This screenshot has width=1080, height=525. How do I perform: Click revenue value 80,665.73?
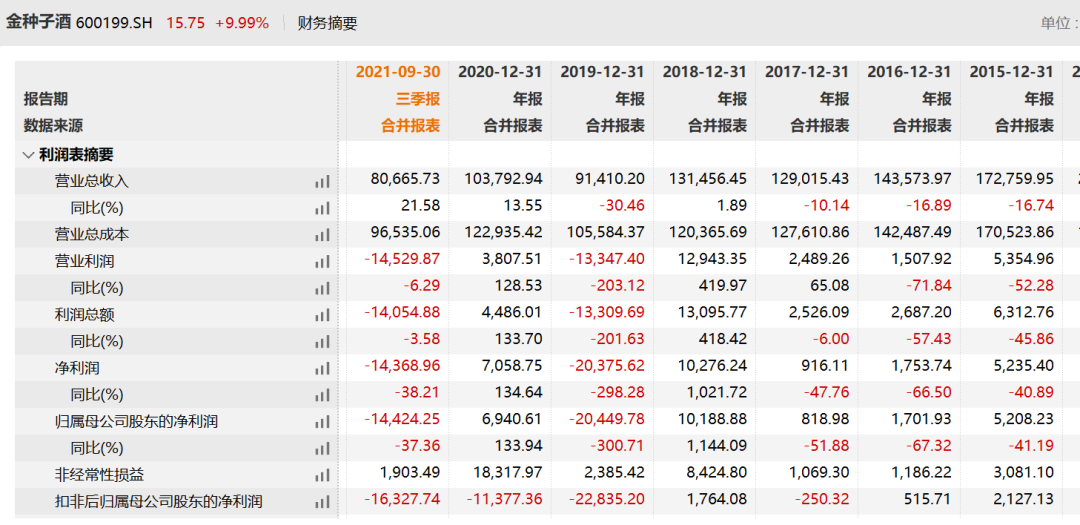405,179
